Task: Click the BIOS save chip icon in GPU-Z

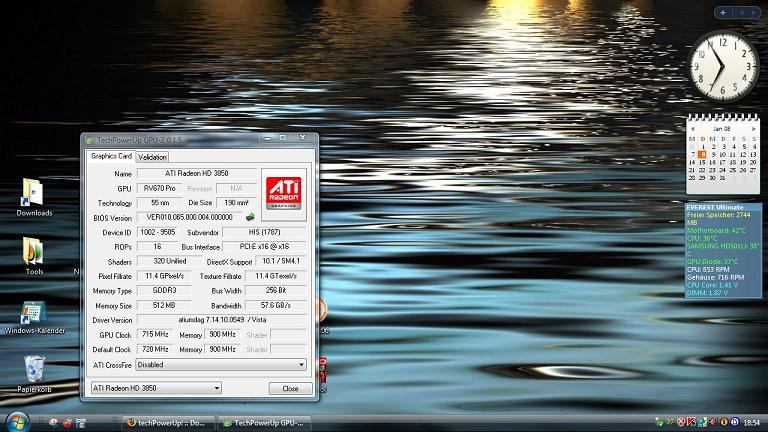Action: [250, 217]
